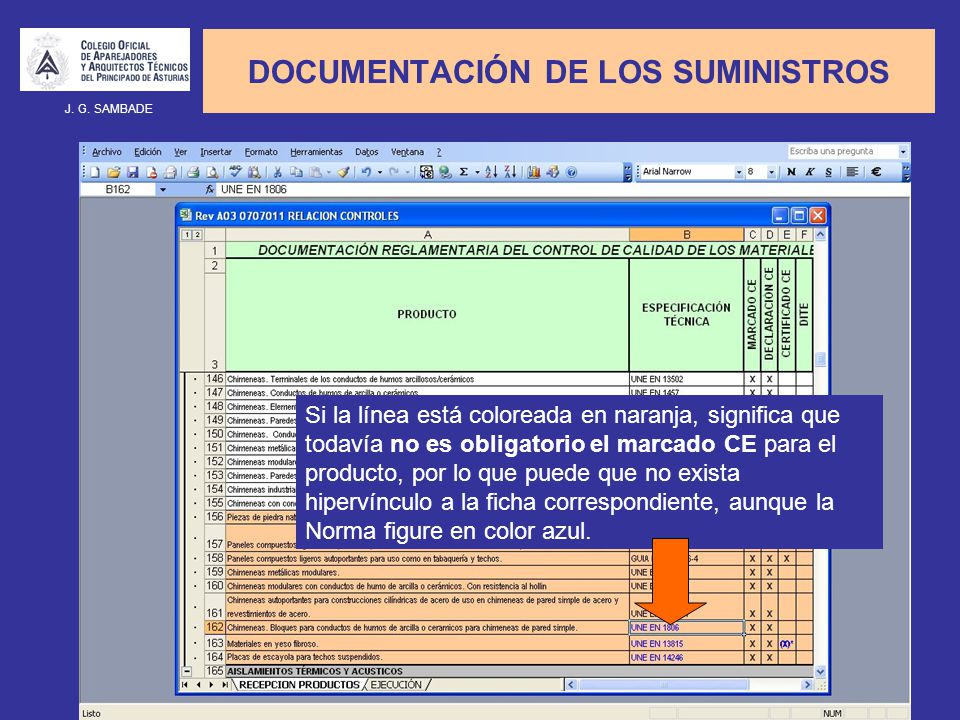Open the Name Box dropdown arrow
960x720 pixels.
(x=163, y=190)
